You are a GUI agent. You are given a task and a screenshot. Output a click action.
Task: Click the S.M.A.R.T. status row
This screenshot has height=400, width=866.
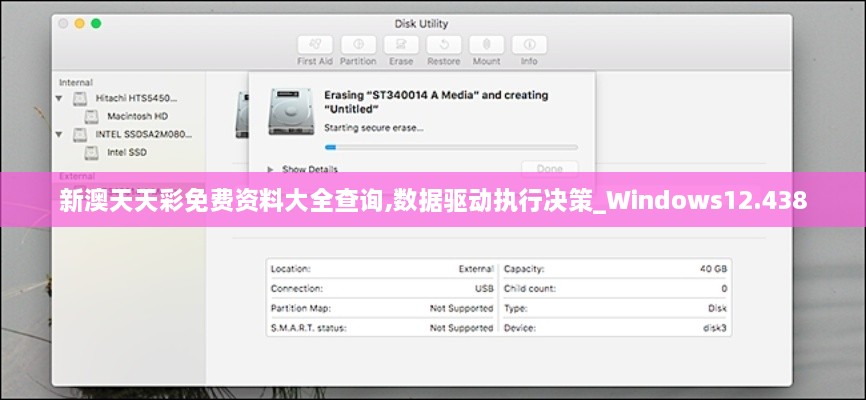coord(382,328)
